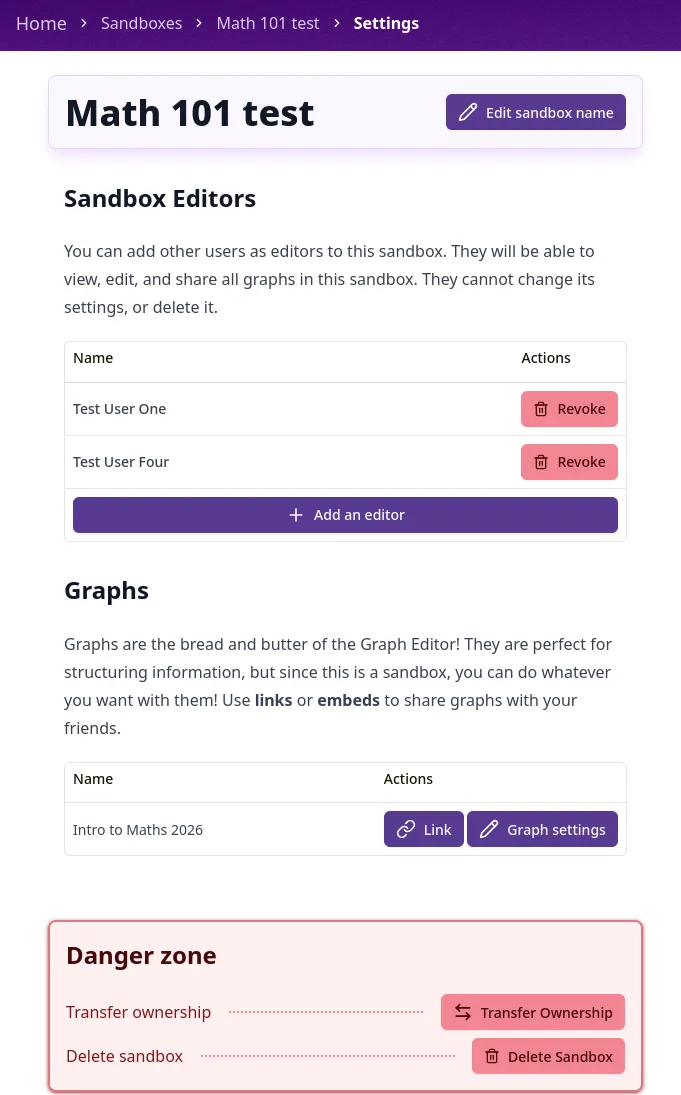The height and width of the screenshot is (1095, 681).
Task: Open Sandboxes breadcrumb link
Action: tap(141, 24)
